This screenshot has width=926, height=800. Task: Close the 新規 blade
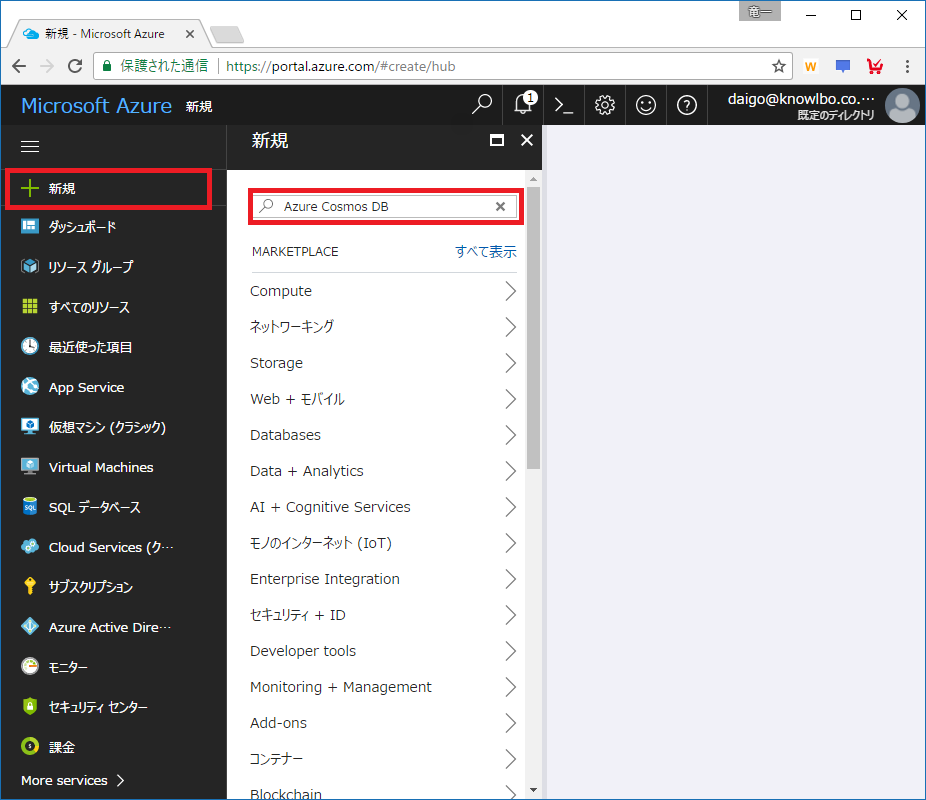(x=527, y=141)
